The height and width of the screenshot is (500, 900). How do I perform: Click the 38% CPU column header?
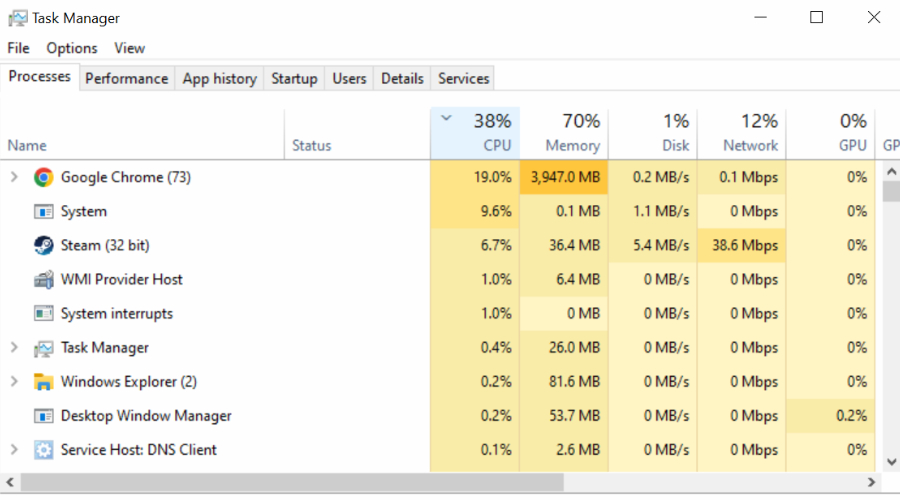pos(475,134)
